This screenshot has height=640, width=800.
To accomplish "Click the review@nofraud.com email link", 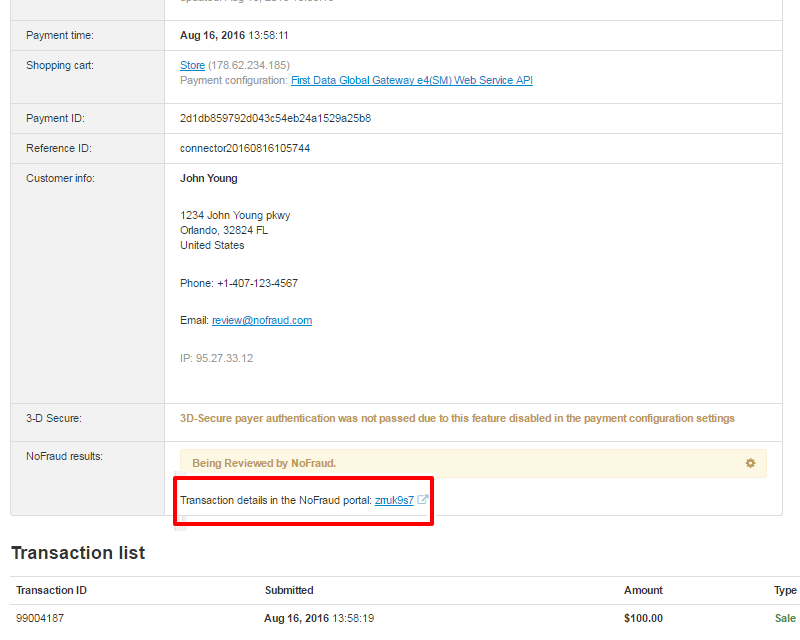I will pyautogui.click(x=262, y=320).
